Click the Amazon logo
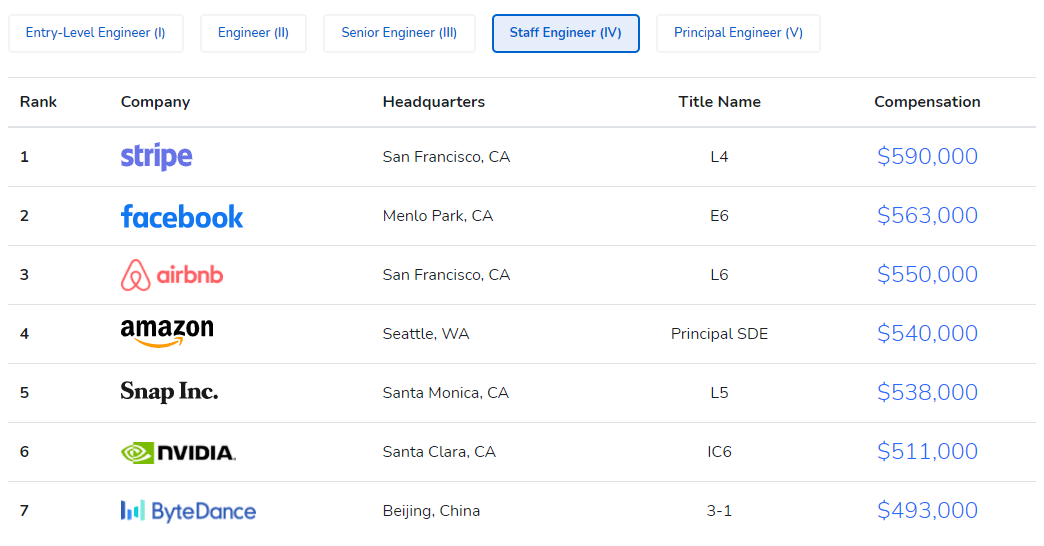The image size is (1044, 546). (x=167, y=333)
